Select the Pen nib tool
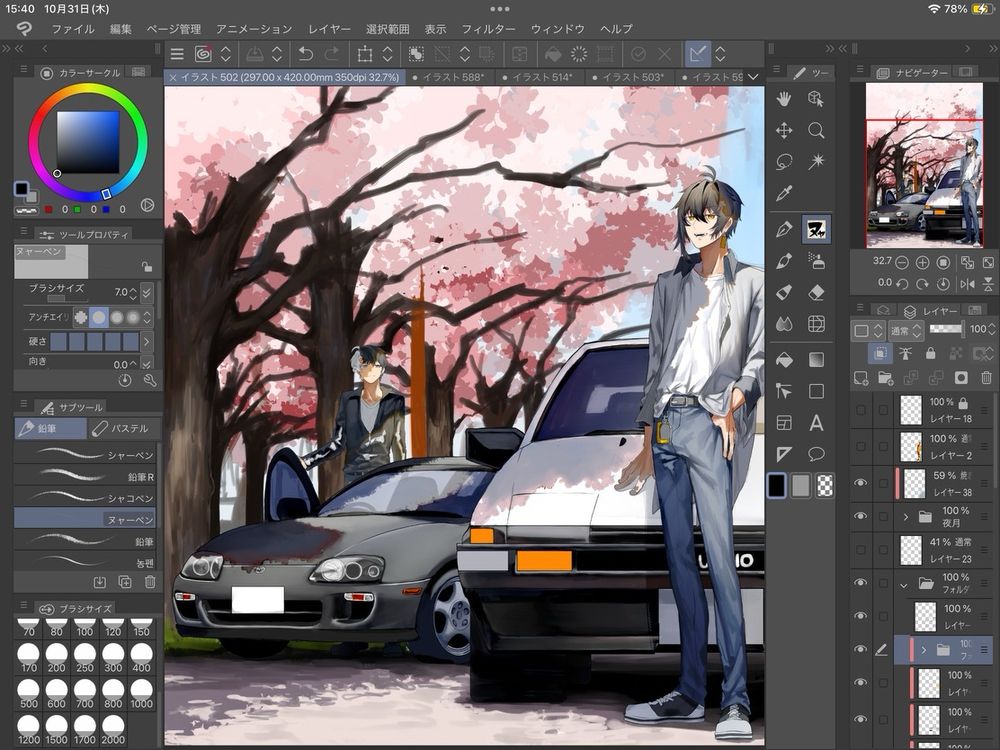The height and width of the screenshot is (750, 1000). click(x=784, y=228)
